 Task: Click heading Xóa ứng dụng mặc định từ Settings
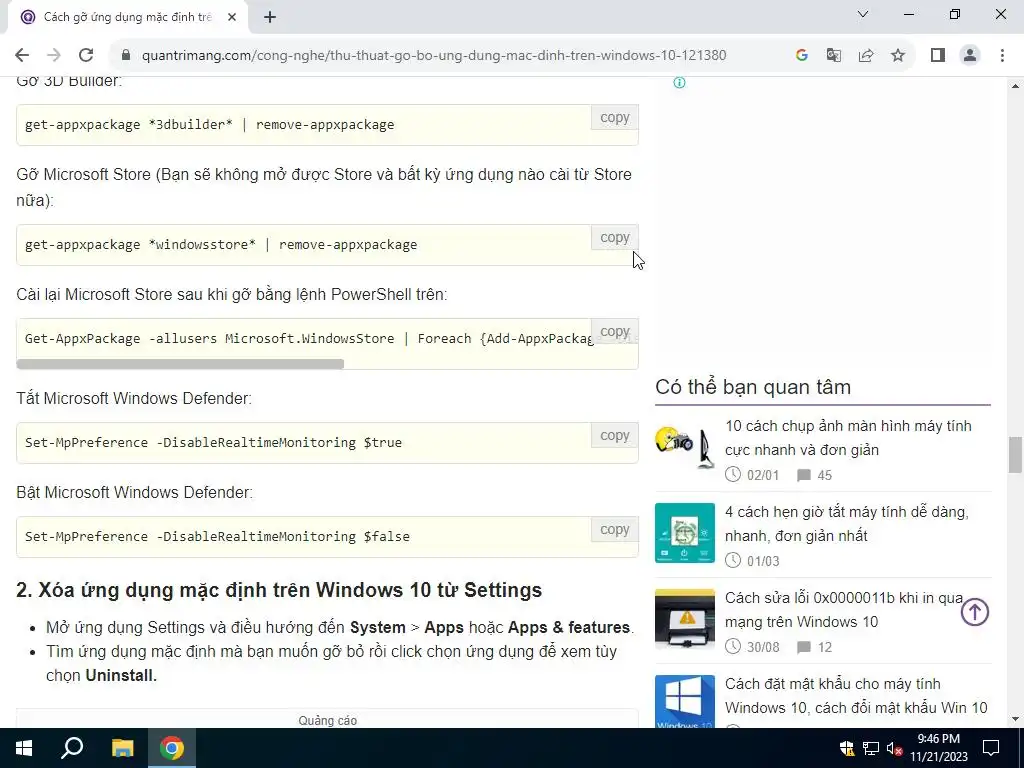pyautogui.click(x=279, y=590)
